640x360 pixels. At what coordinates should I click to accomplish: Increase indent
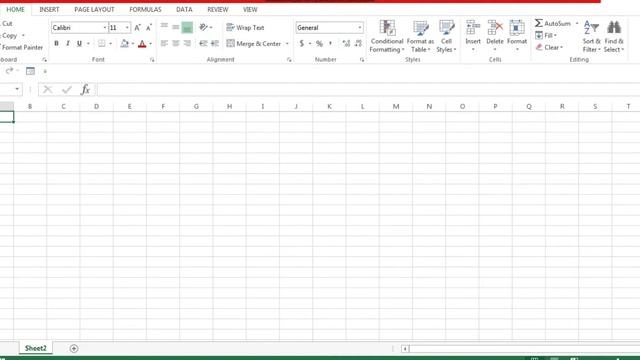pos(215,43)
